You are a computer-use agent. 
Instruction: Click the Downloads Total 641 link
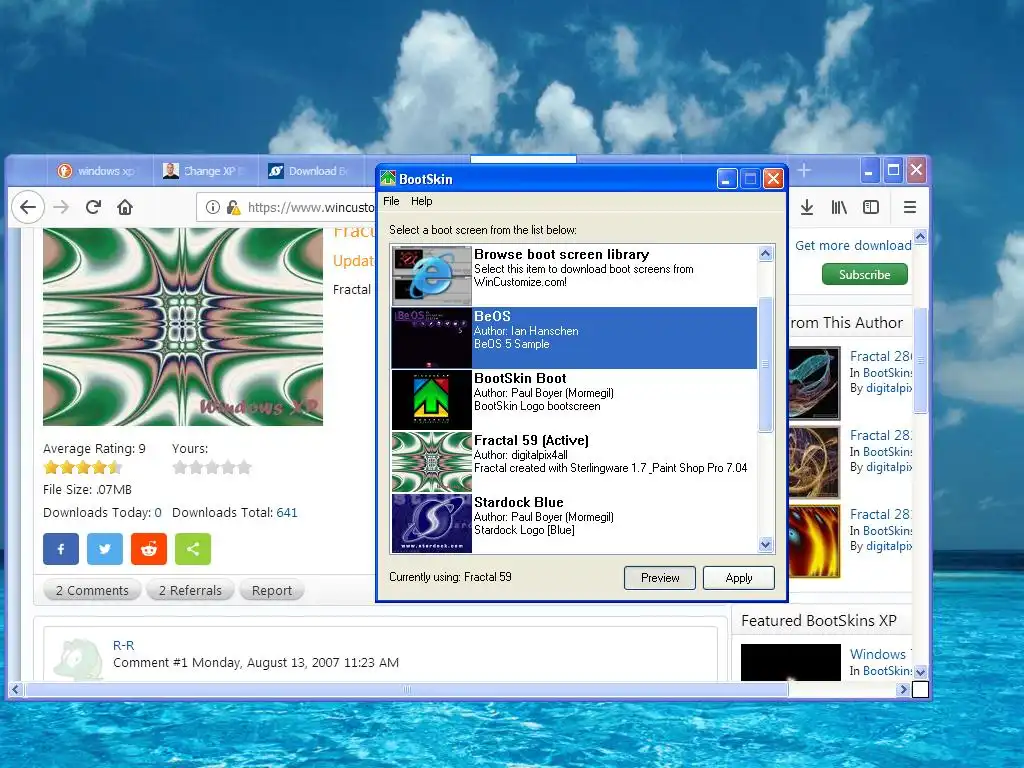pos(287,512)
